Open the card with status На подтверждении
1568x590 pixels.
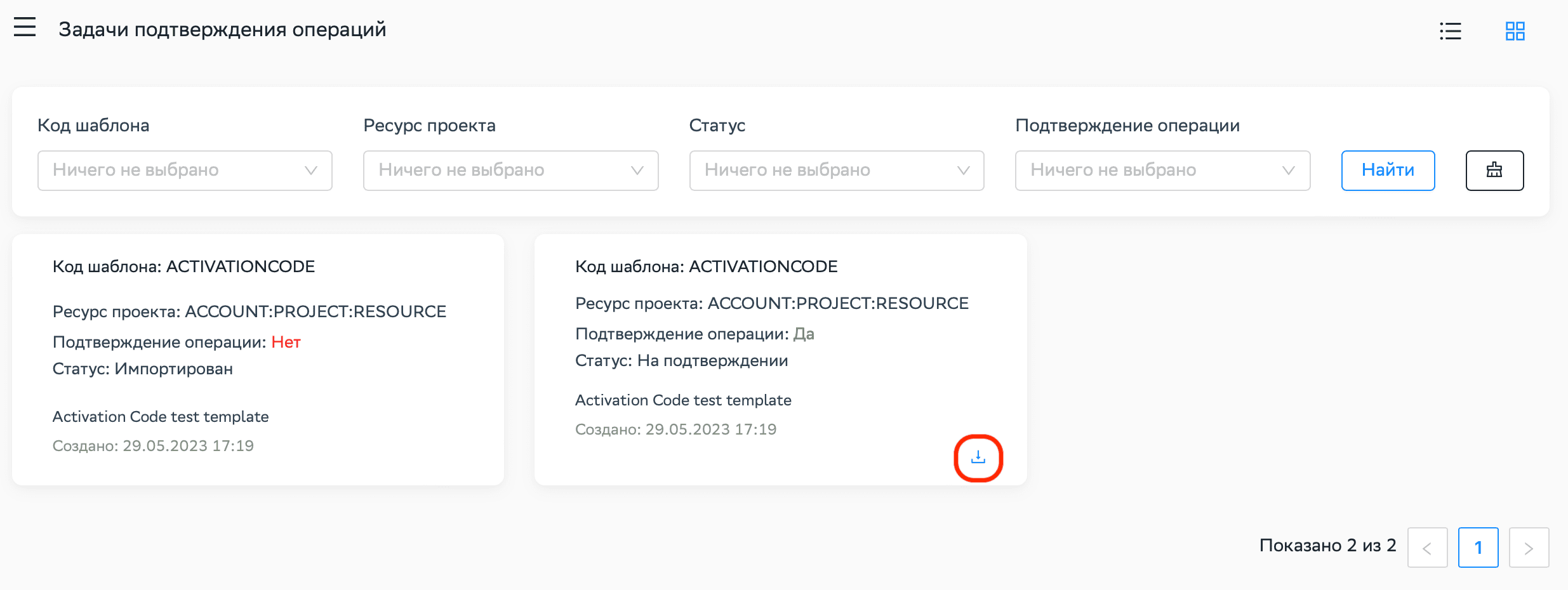click(x=780, y=359)
